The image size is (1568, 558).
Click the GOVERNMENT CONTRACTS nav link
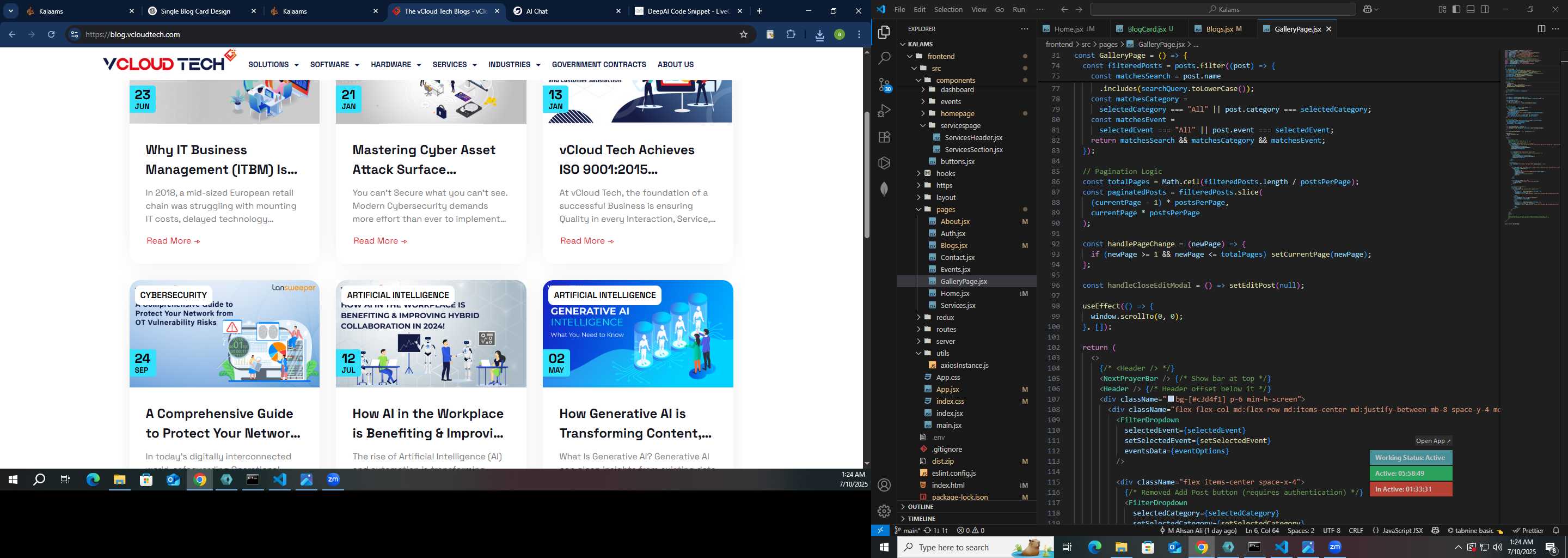point(599,64)
